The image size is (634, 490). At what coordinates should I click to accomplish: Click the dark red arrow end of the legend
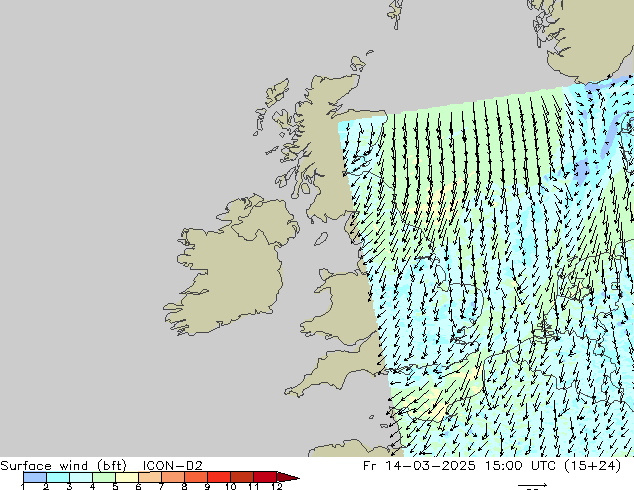288,477
